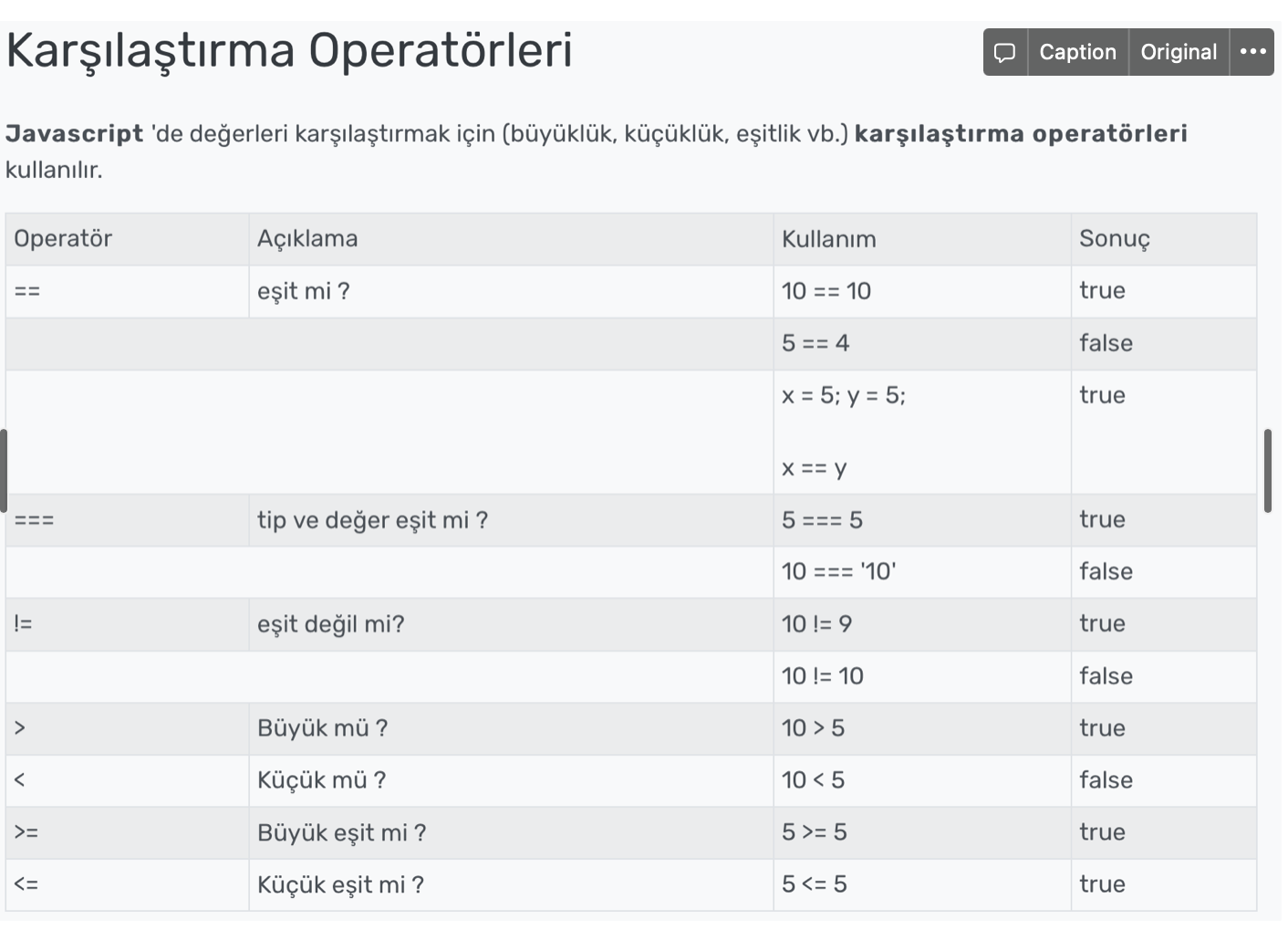The image size is (1288, 940).
Task: Click the Açıklama column header
Action: click(511, 239)
